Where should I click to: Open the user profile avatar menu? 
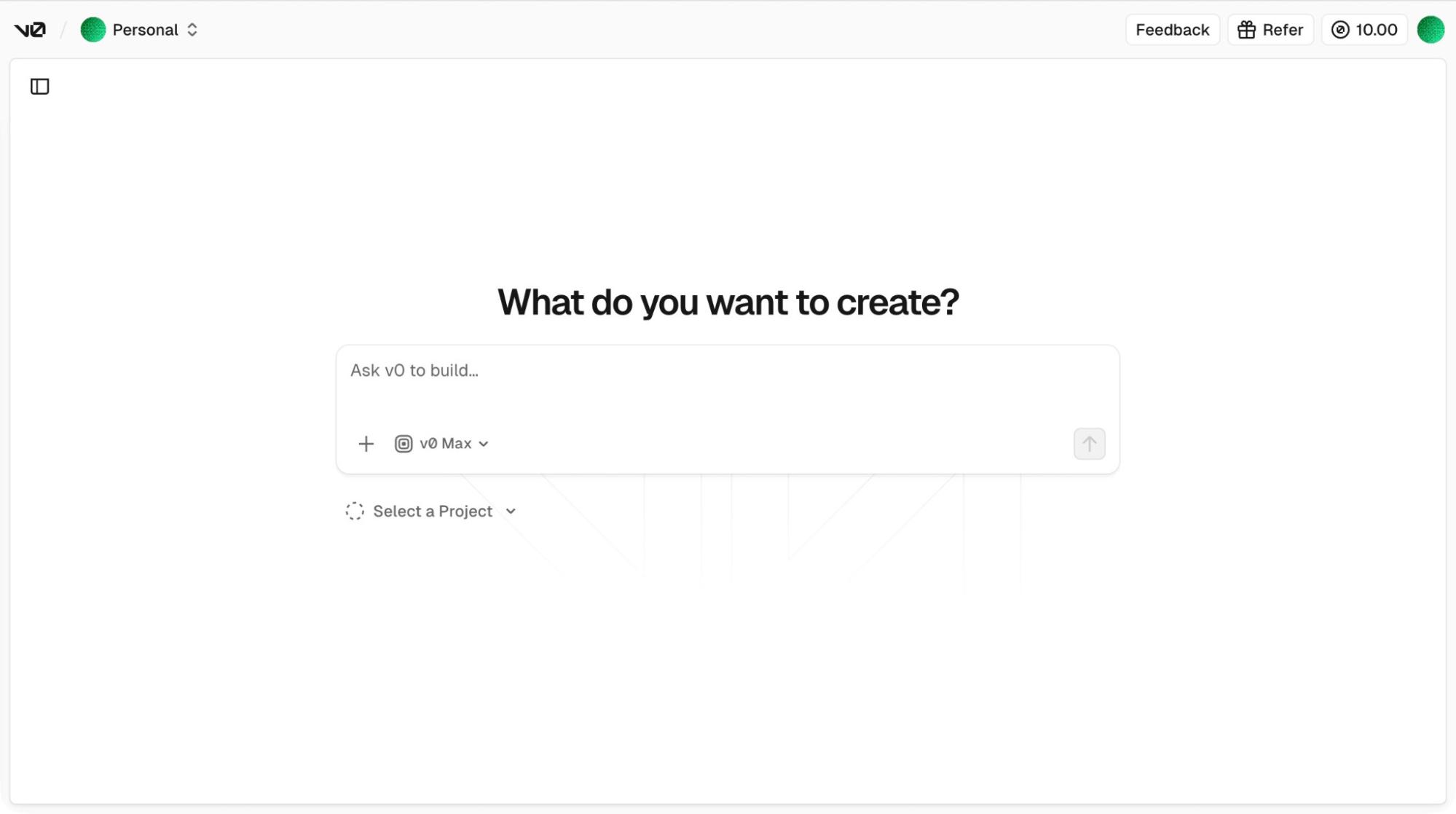point(1431,30)
